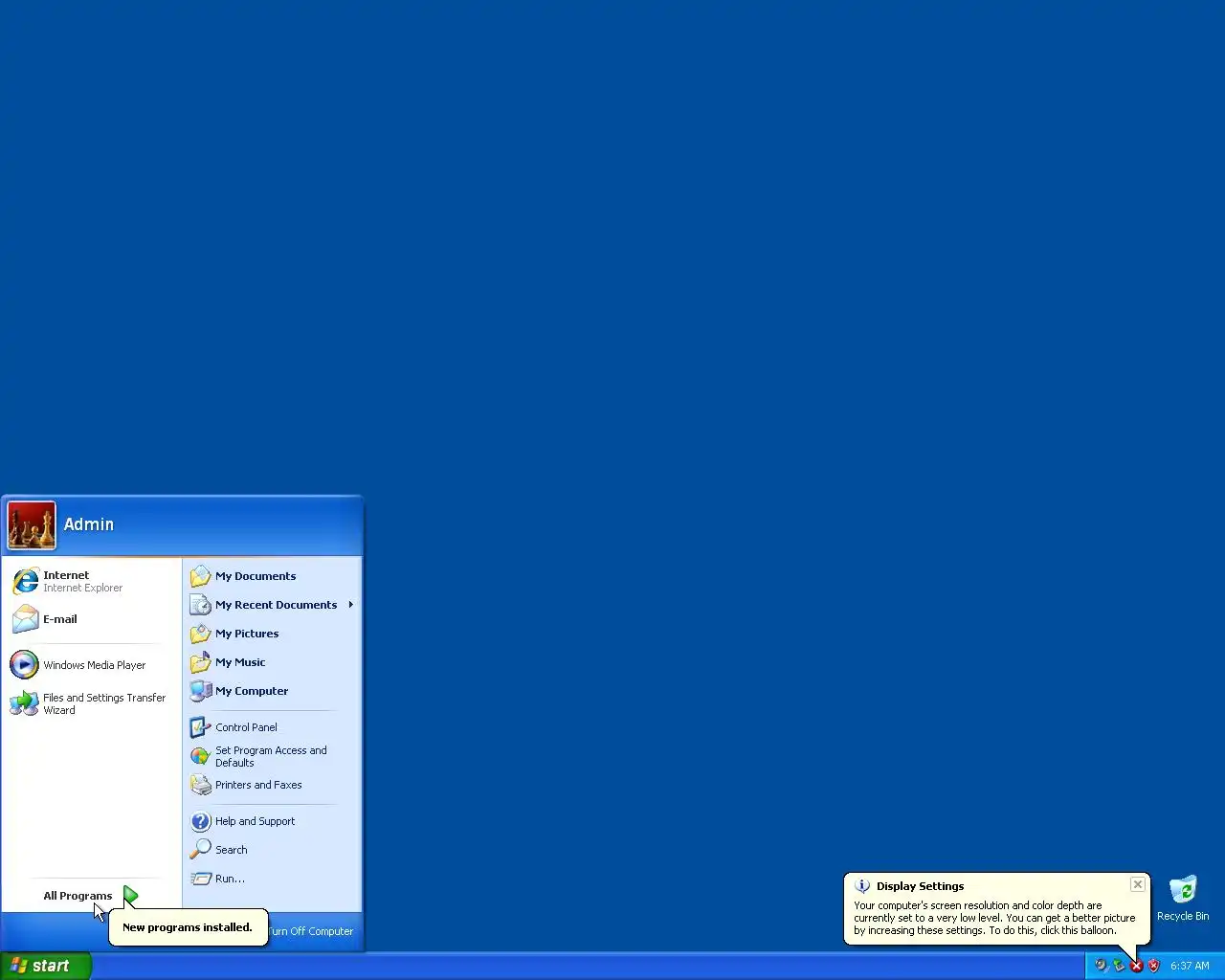Viewport: 1225px width, 980px height.
Task: Open Windows Media Player
Action: [x=92, y=664]
